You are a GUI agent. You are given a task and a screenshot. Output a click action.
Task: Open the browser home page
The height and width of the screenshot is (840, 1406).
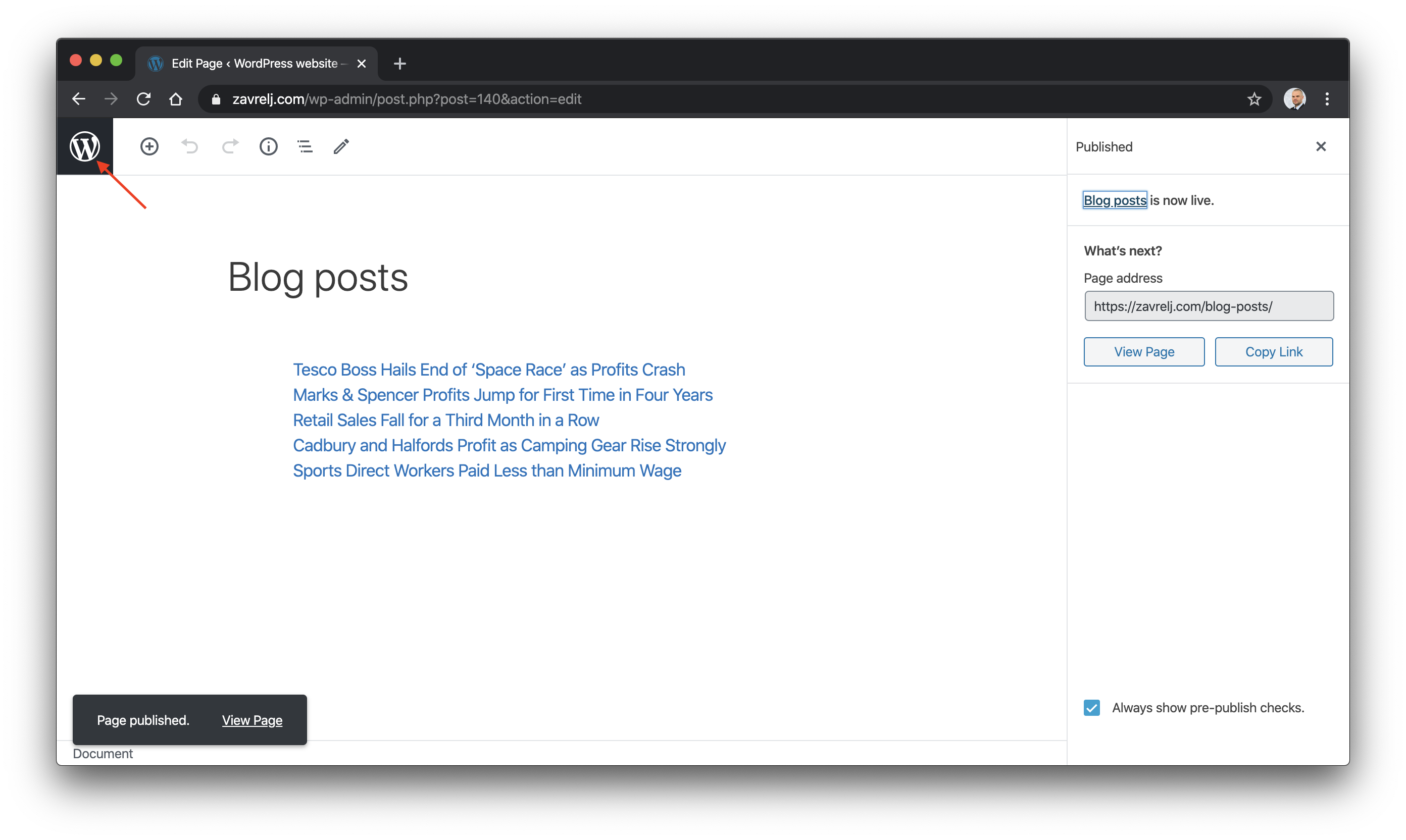[176, 99]
